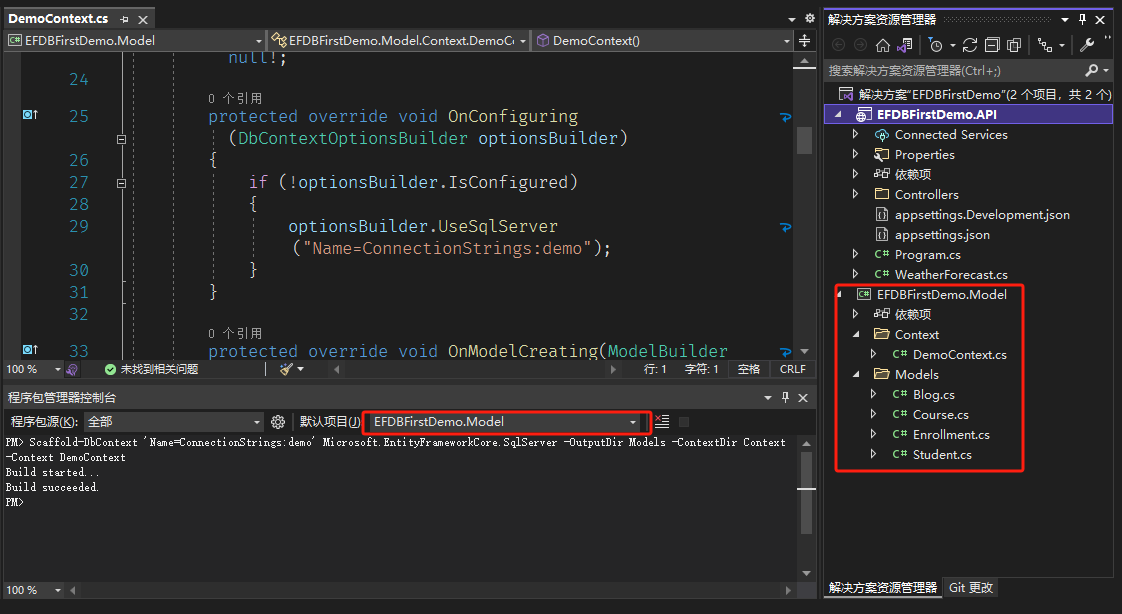Expand the Blog.cs node
Viewport: 1122px width, 614px height.
(x=873, y=394)
